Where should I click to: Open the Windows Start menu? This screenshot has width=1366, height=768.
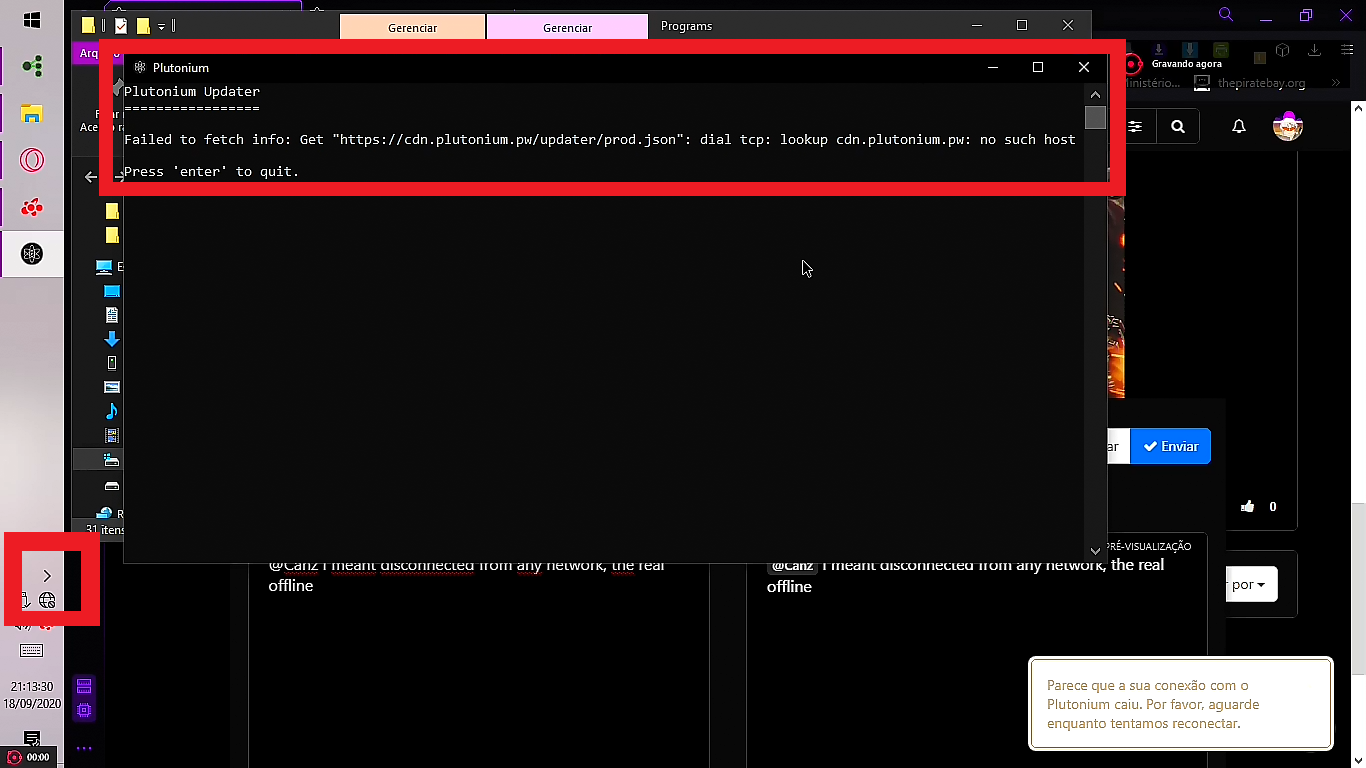(x=31, y=20)
